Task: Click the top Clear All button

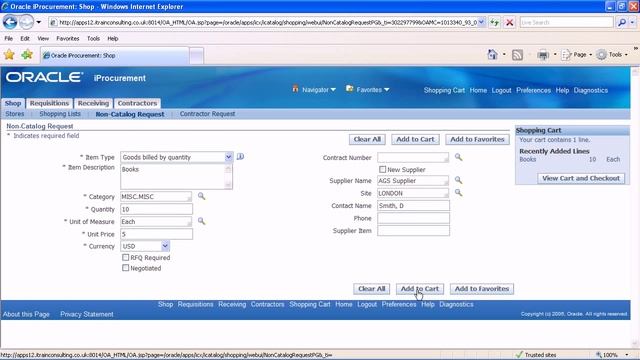Action: 367,139
